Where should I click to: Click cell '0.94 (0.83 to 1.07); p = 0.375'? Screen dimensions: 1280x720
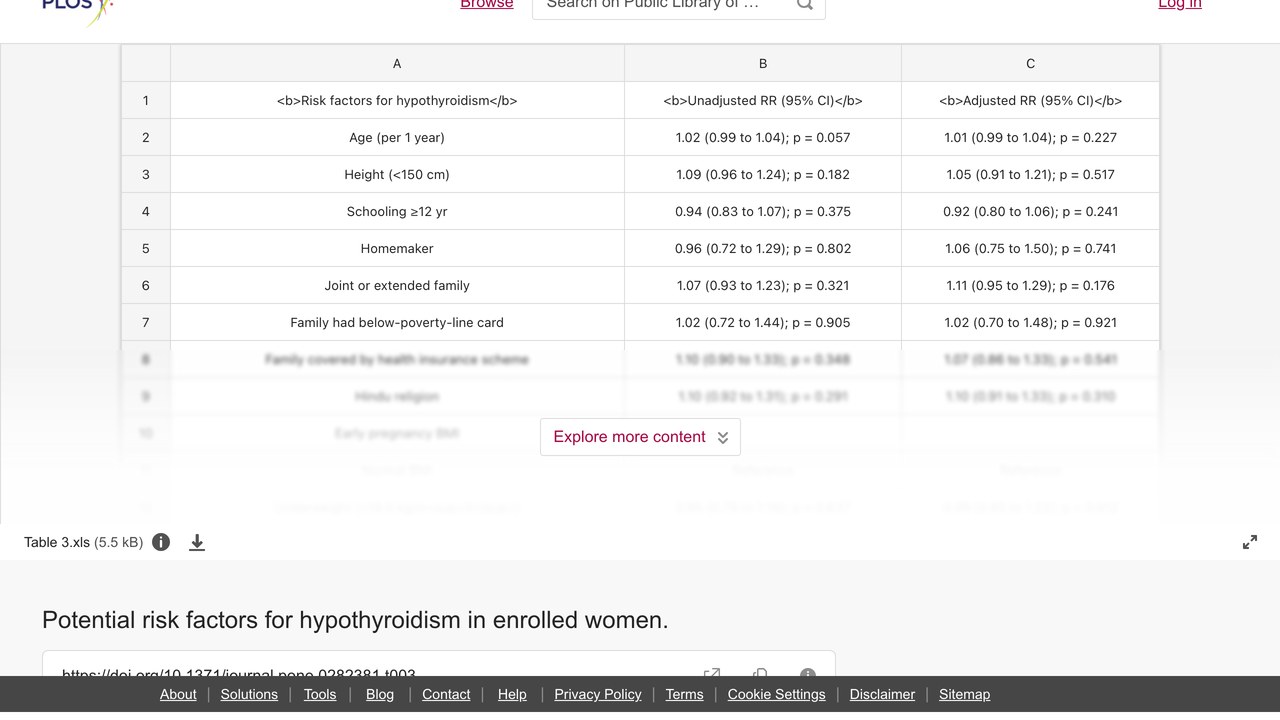pyautogui.click(x=763, y=211)
